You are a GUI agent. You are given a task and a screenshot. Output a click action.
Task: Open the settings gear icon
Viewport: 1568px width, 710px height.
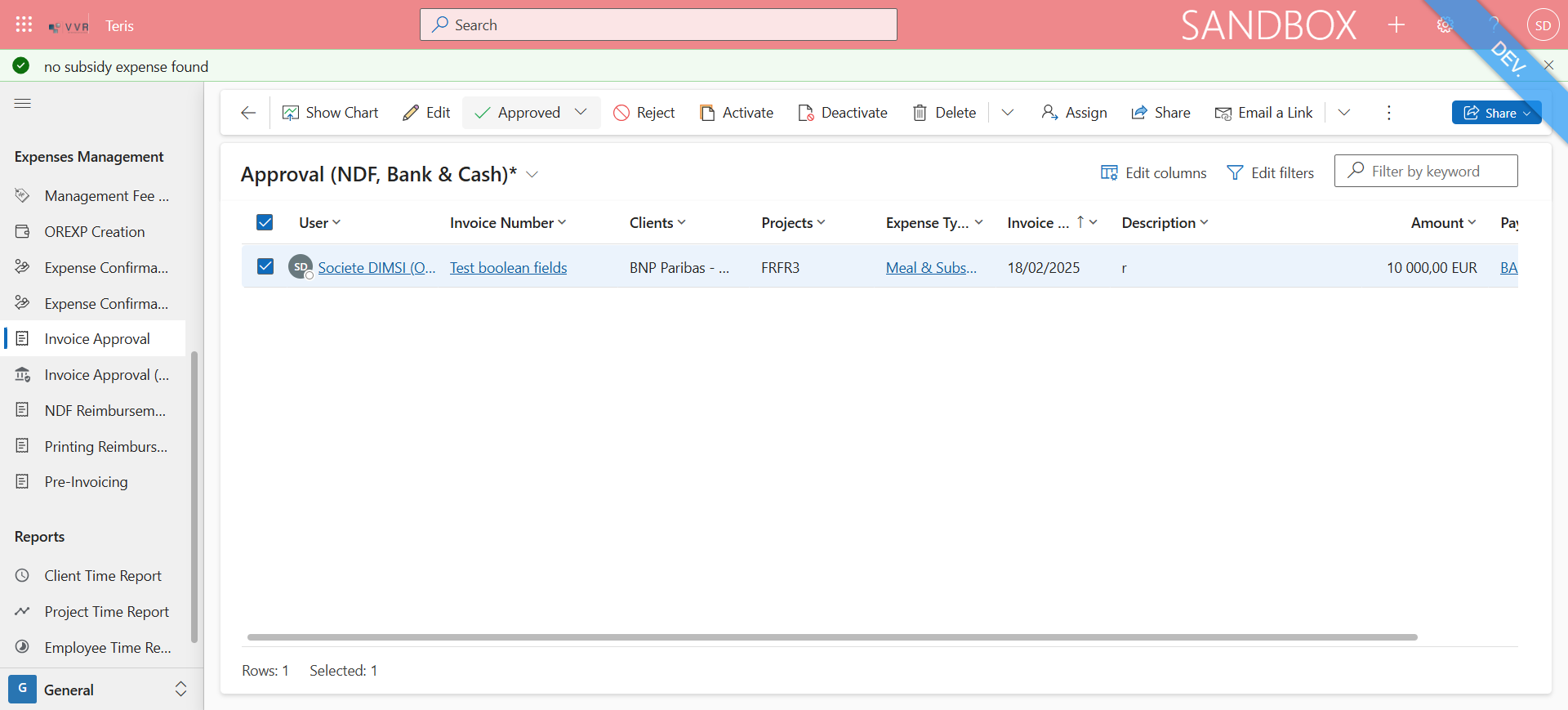click(x=1445, y=25)
